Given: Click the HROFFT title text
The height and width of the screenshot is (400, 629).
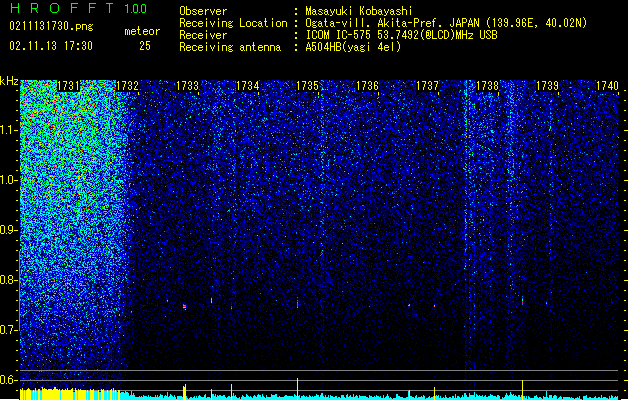Looking at the screenshot, I should [63, 8].
